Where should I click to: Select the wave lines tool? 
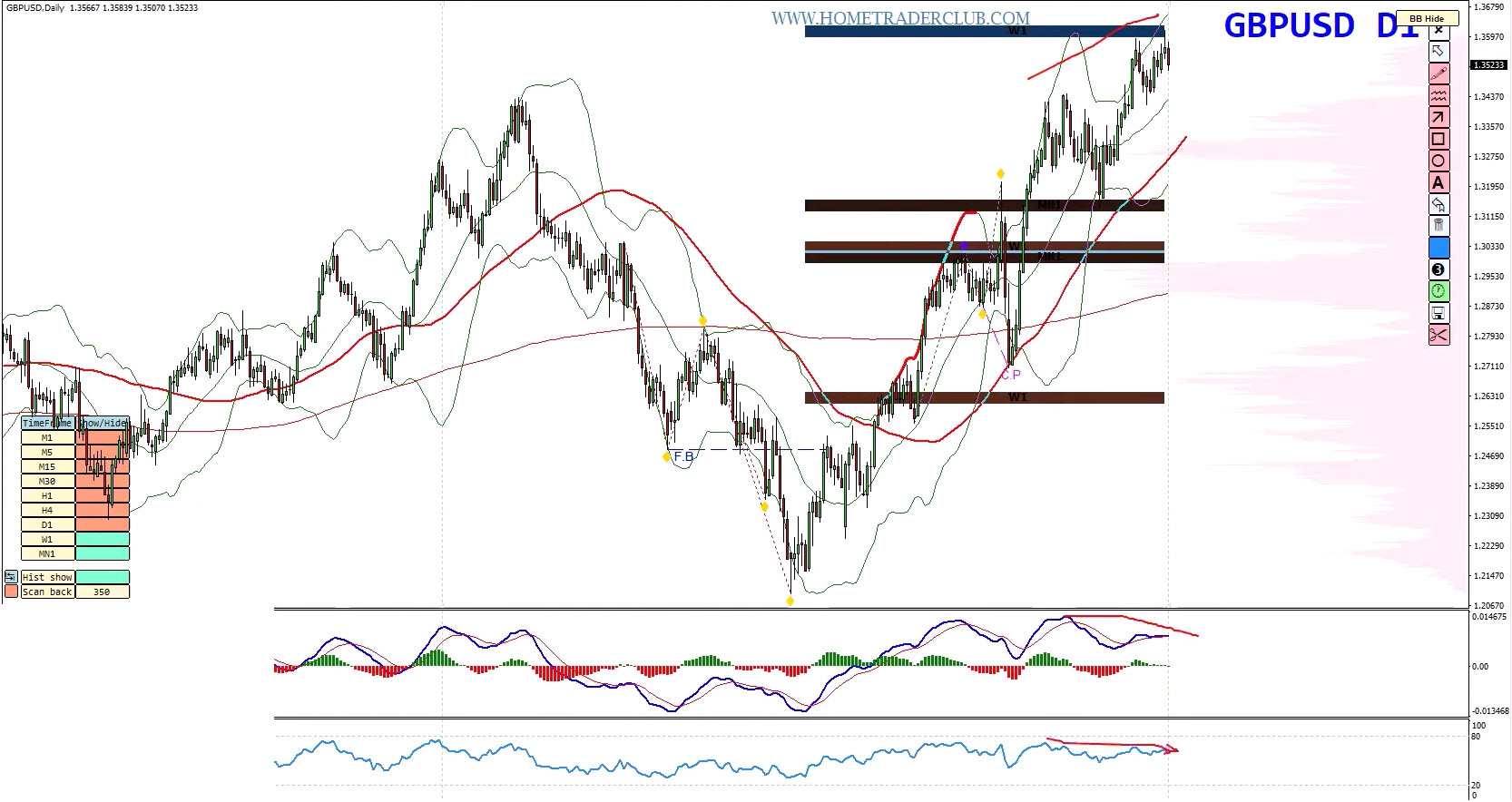(x=1438, y=95)
